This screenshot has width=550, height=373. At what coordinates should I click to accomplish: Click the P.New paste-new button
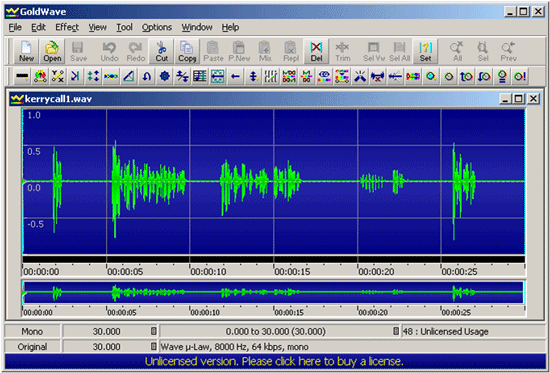[239, 51]
